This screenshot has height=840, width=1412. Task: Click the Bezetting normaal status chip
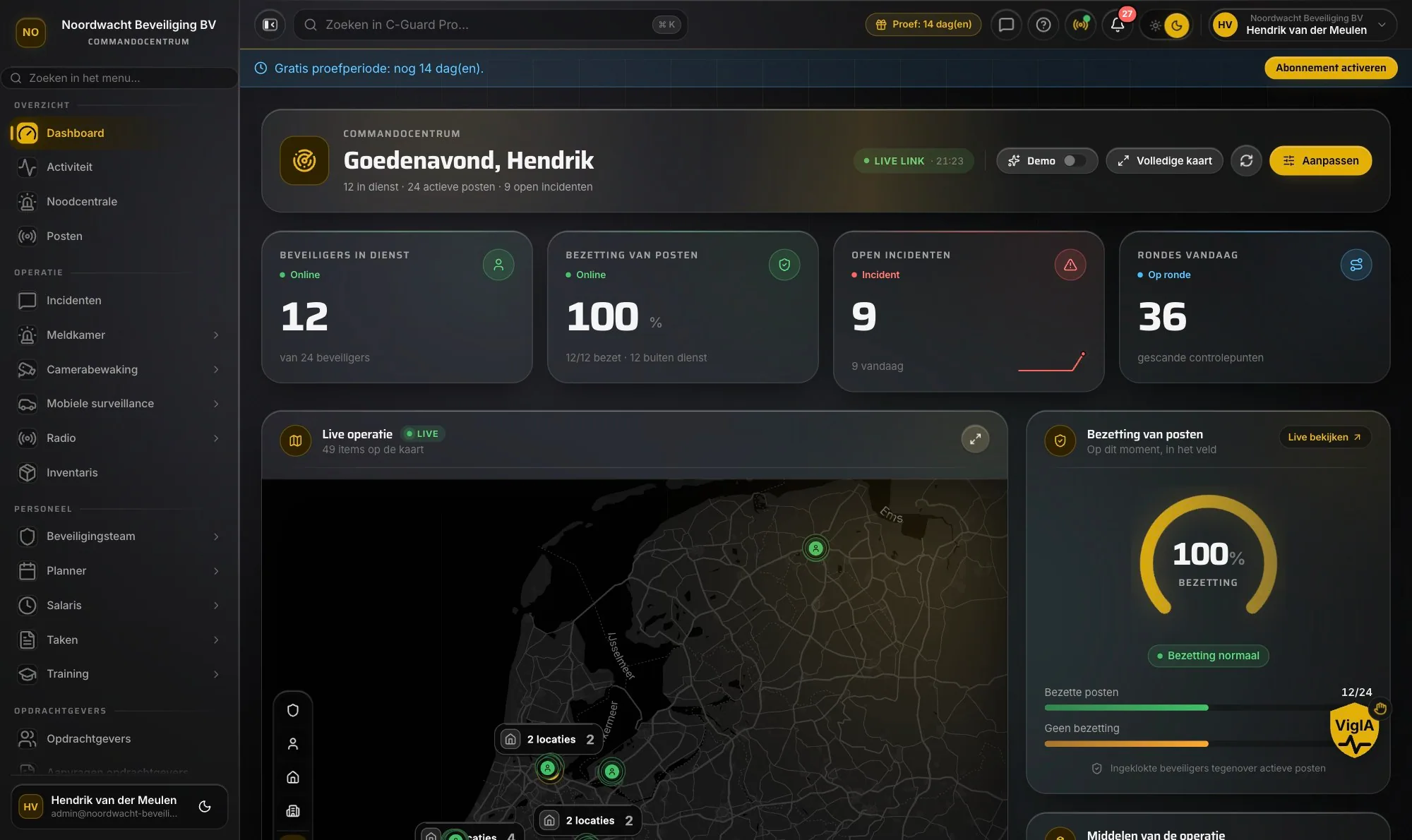(1208, 656)
